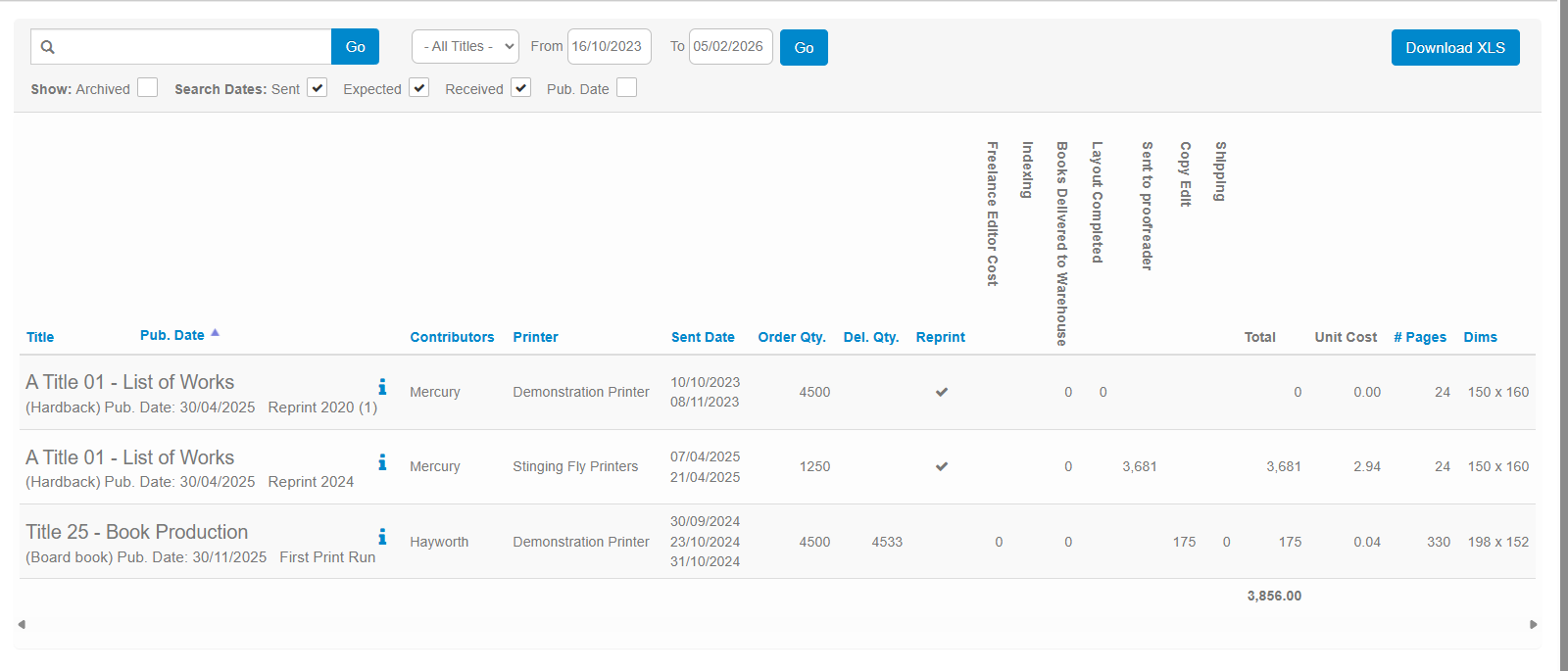Click the info icon for A Title 01 Reprint 2024
The width and height of the screenshot is (1568, 671).
click(382, 462)
